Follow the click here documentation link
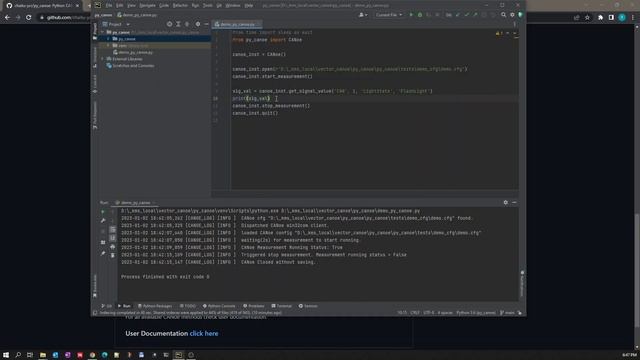Image resolution: width=640 pixels, height=360 pixels. (x=204, y=333)
